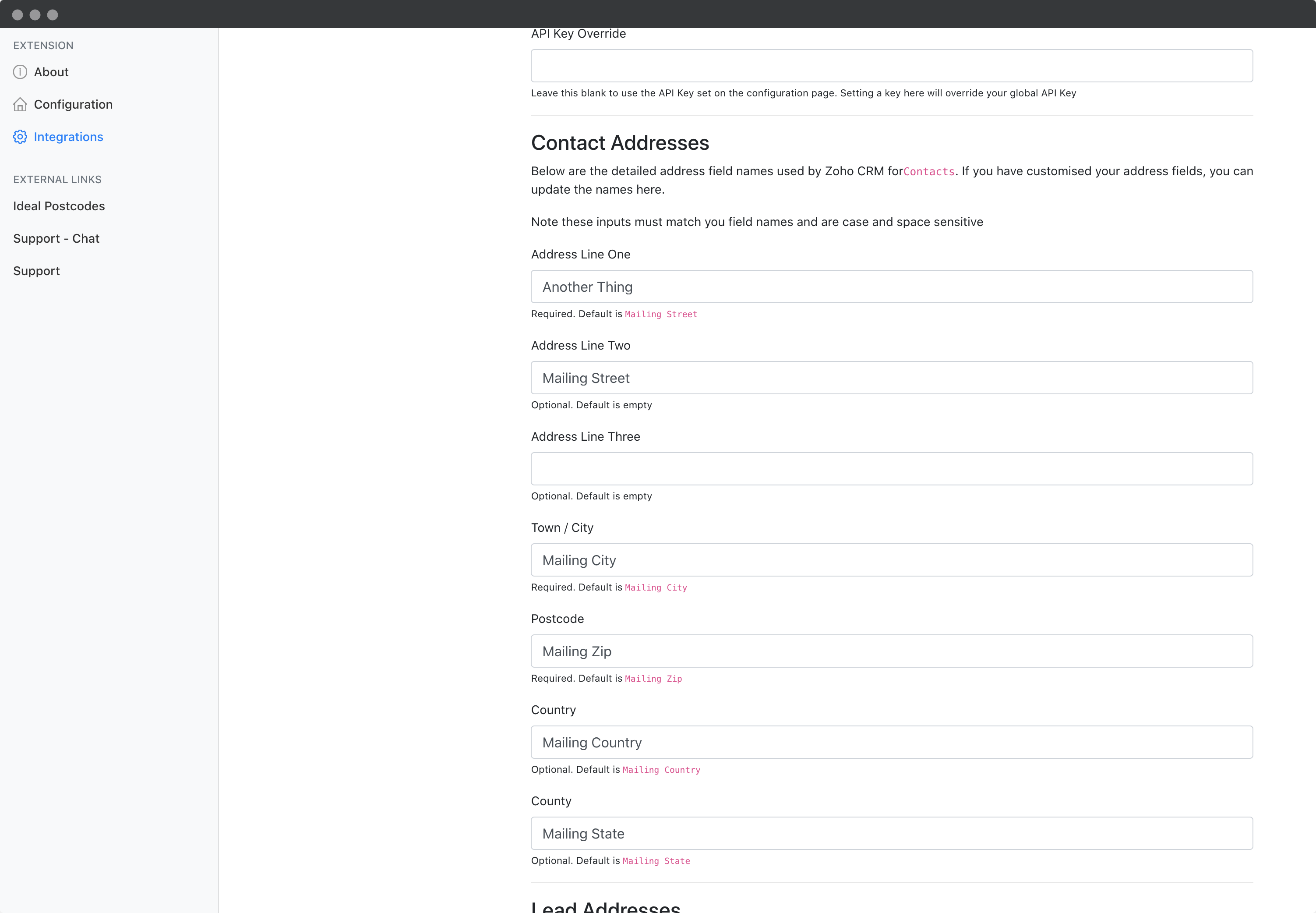Click the Support Chat external link icon
This screenshot has height=913, width=1316.
pos(56,238)
